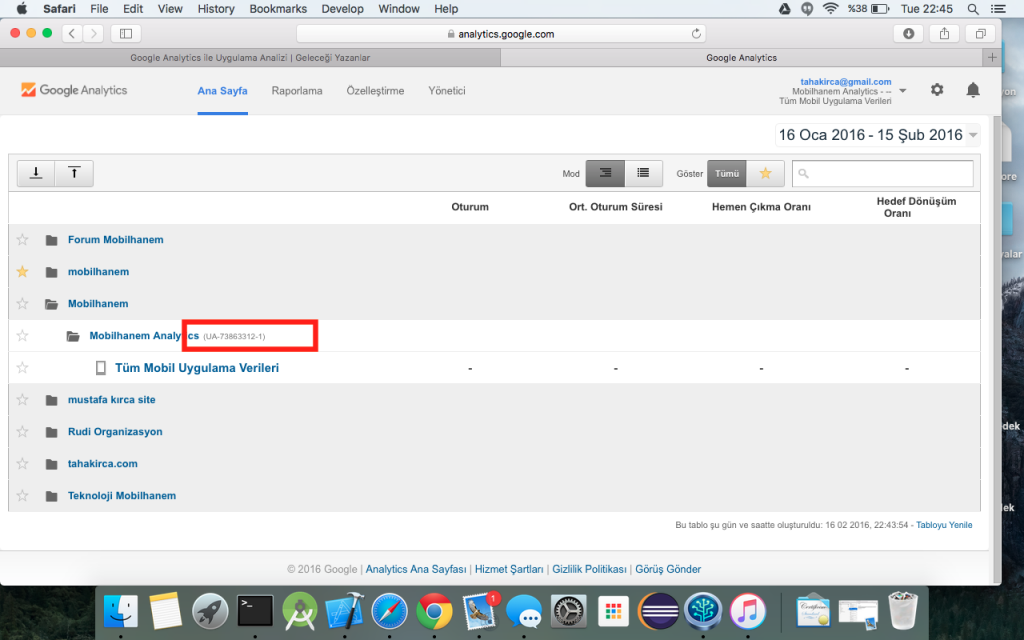Open the Safari Develop menu
1024x640 pixels.
click(343, 8)
